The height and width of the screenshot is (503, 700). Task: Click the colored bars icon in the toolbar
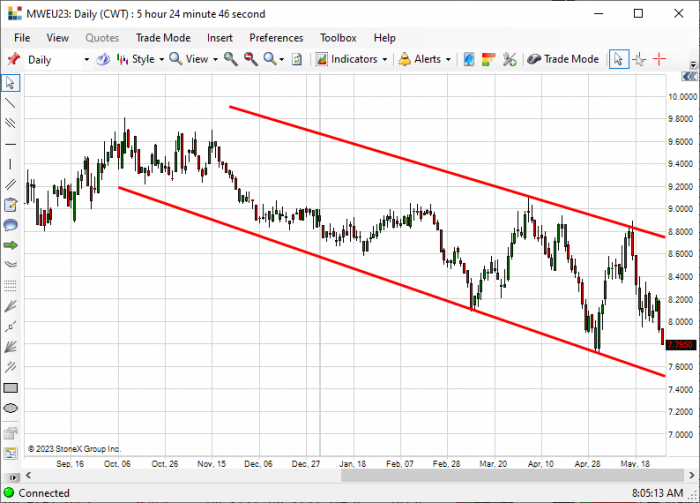[x=488, y=59]
